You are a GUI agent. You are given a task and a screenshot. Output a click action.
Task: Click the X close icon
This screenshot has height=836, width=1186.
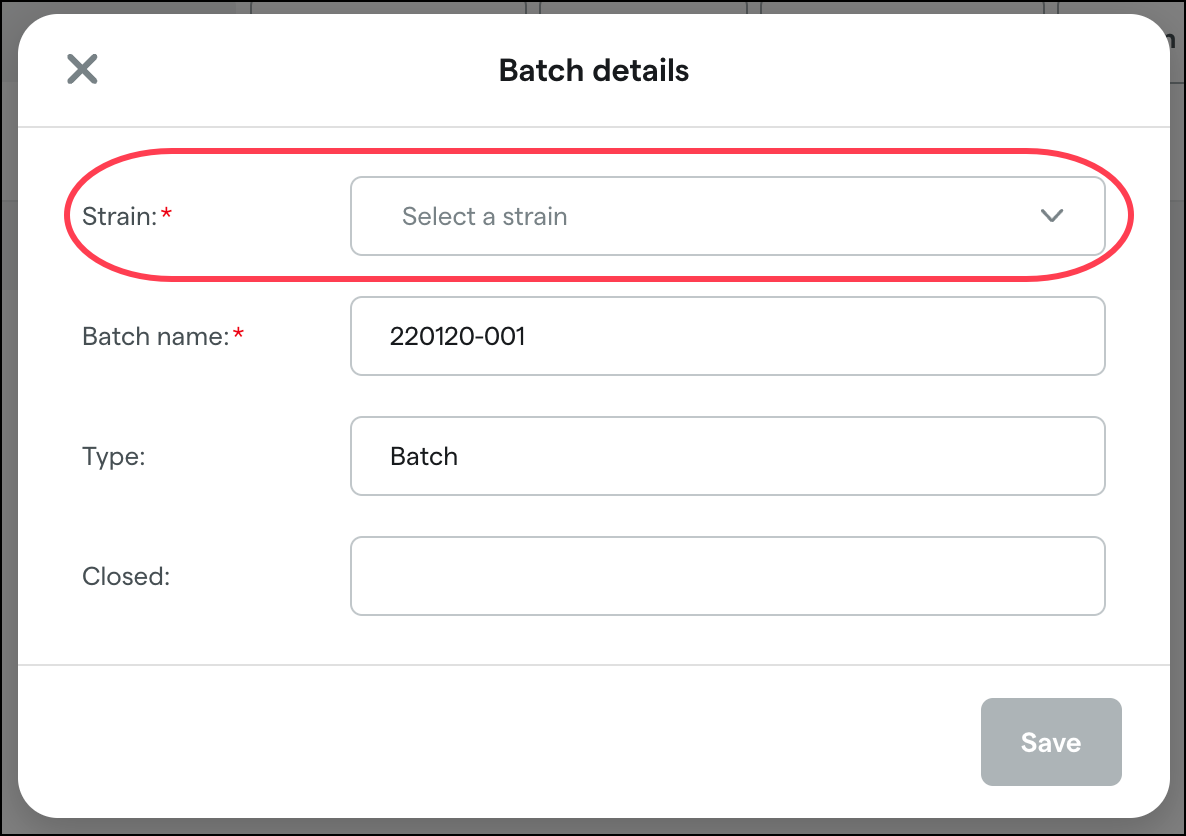82,69
